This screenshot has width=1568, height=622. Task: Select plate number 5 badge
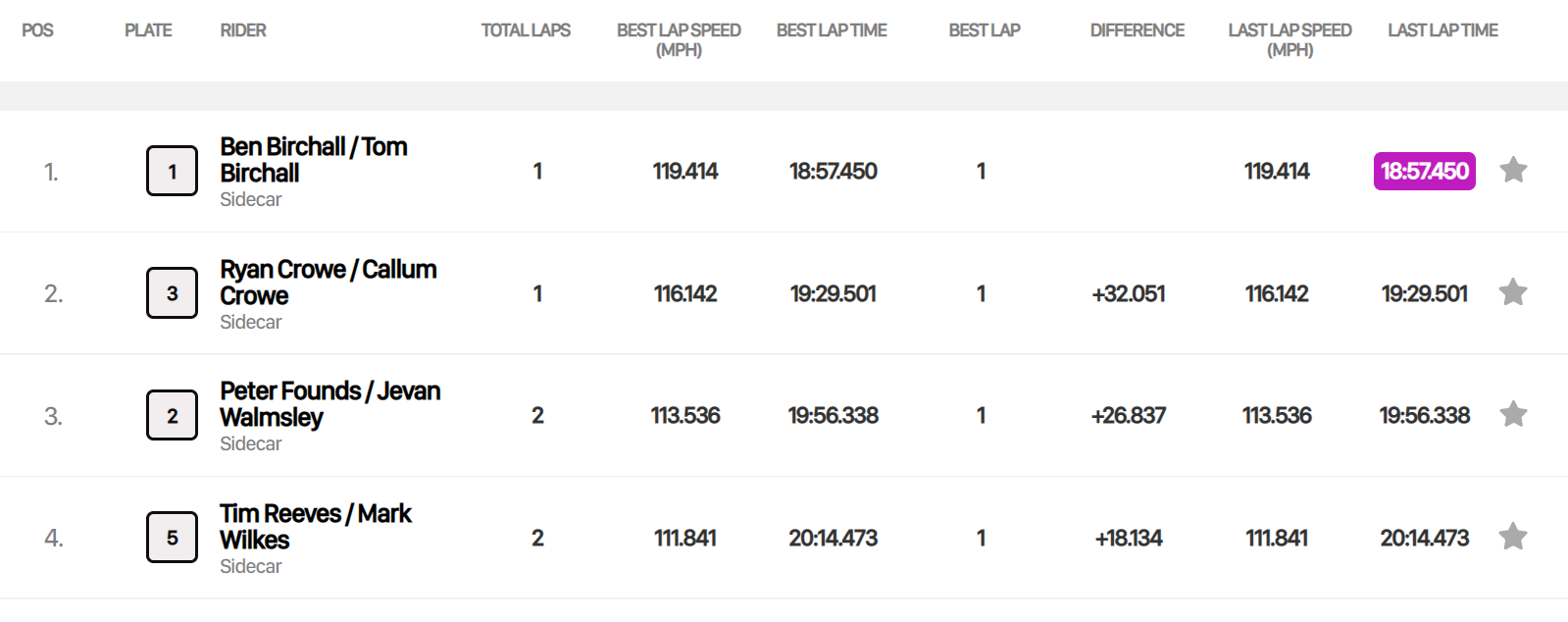[x=172, y=538]
